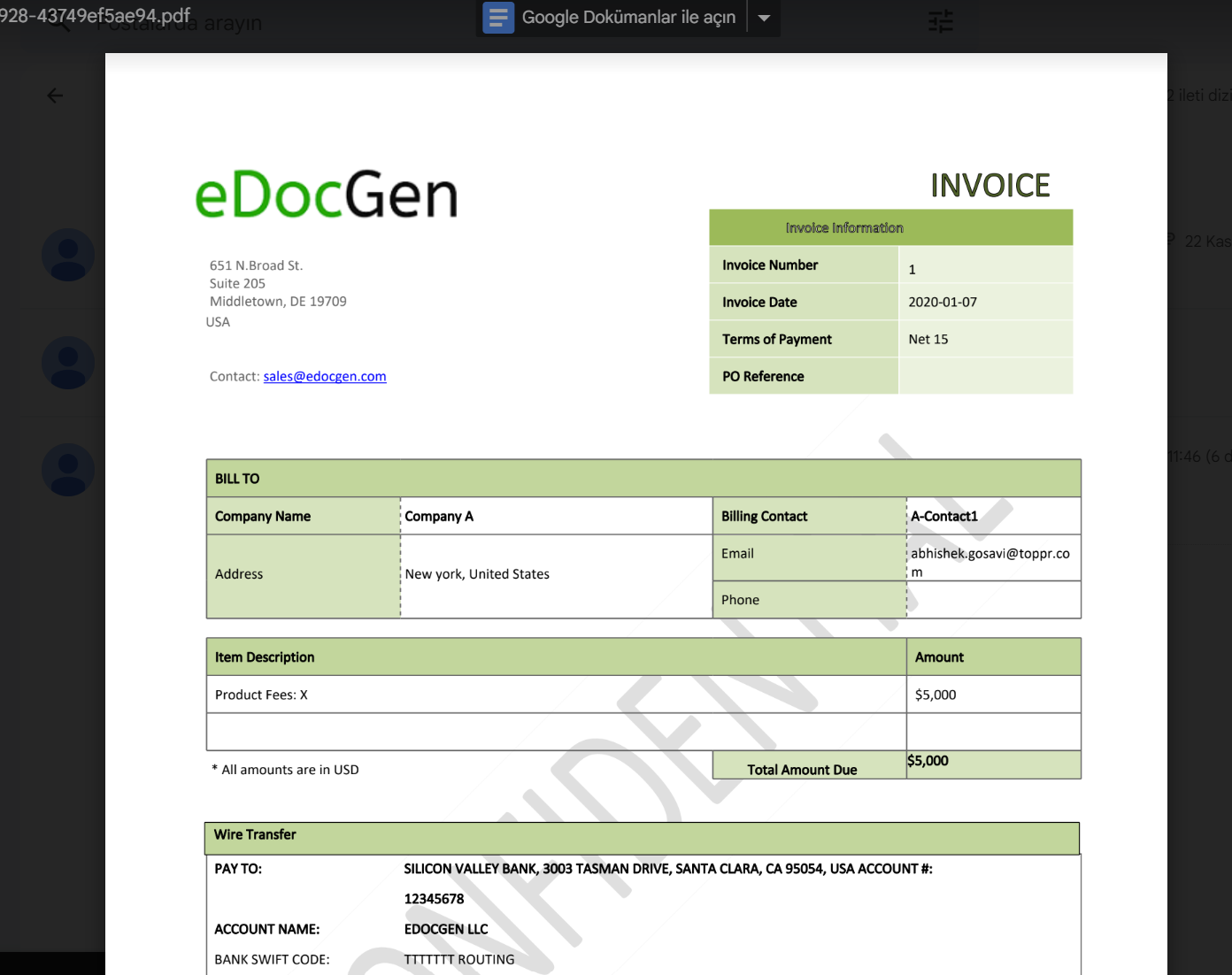This screenshot has width=1232, height=975.
Task: Open the 'Google Dokümanlar ile açın' menu arrow
Action: click(763, 18)
